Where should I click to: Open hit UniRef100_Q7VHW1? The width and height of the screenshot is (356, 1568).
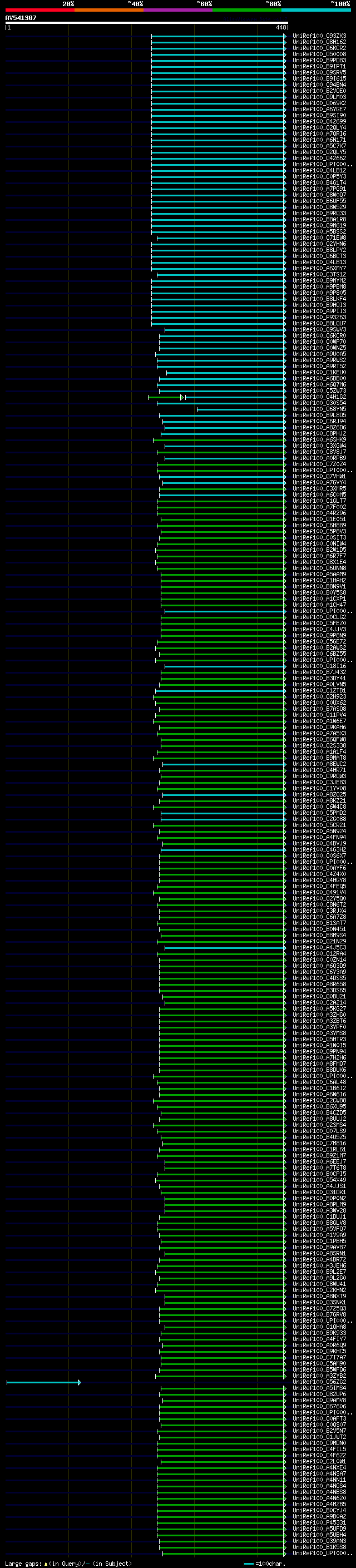[319, 476]
